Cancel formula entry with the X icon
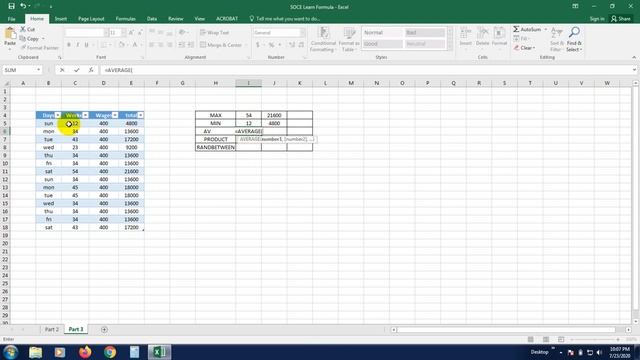This screenshot has width=640, height=360. 62,70
